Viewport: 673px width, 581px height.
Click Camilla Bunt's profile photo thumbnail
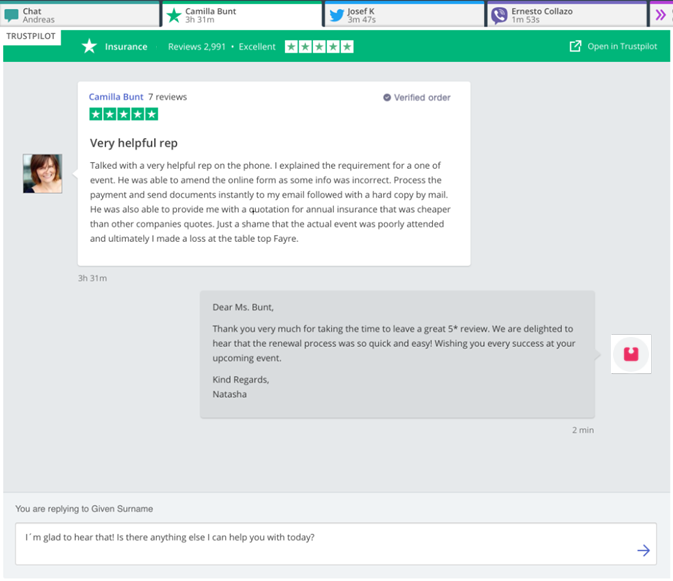42,174
